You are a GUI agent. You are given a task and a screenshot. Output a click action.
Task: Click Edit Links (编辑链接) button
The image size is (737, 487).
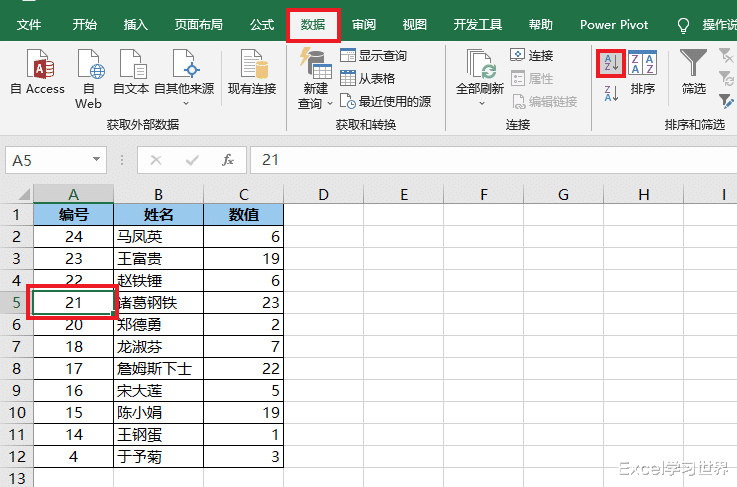point(544,101)
